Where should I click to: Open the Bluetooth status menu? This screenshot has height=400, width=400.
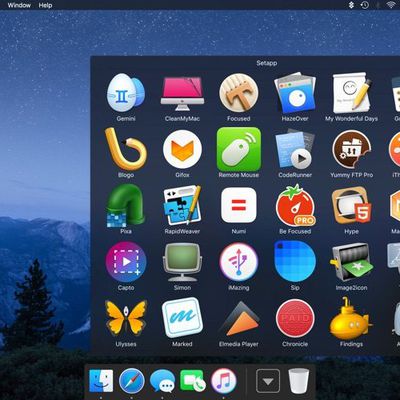tap(351, 5)
